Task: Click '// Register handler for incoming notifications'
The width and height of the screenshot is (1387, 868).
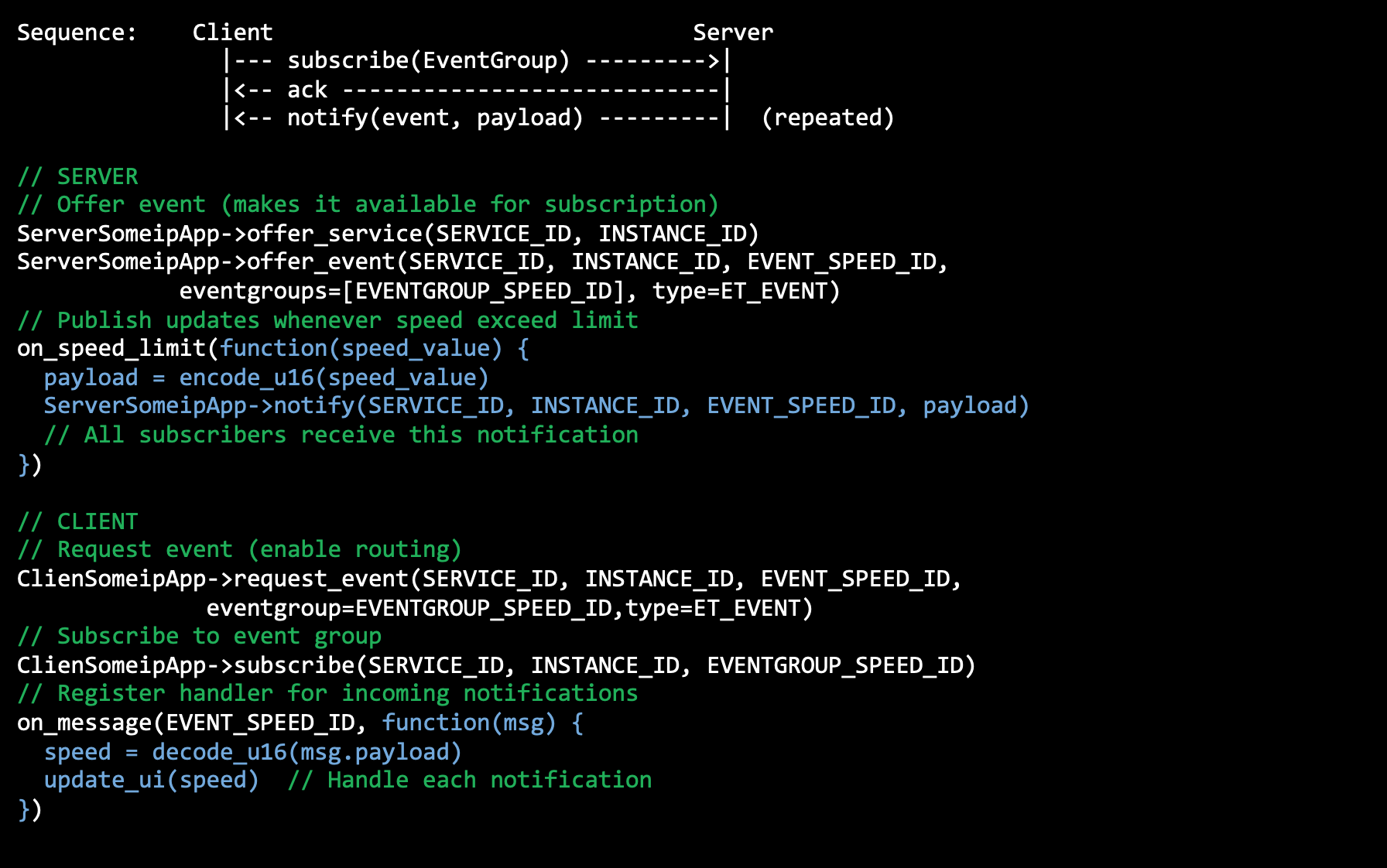Action: click(327, 693)
